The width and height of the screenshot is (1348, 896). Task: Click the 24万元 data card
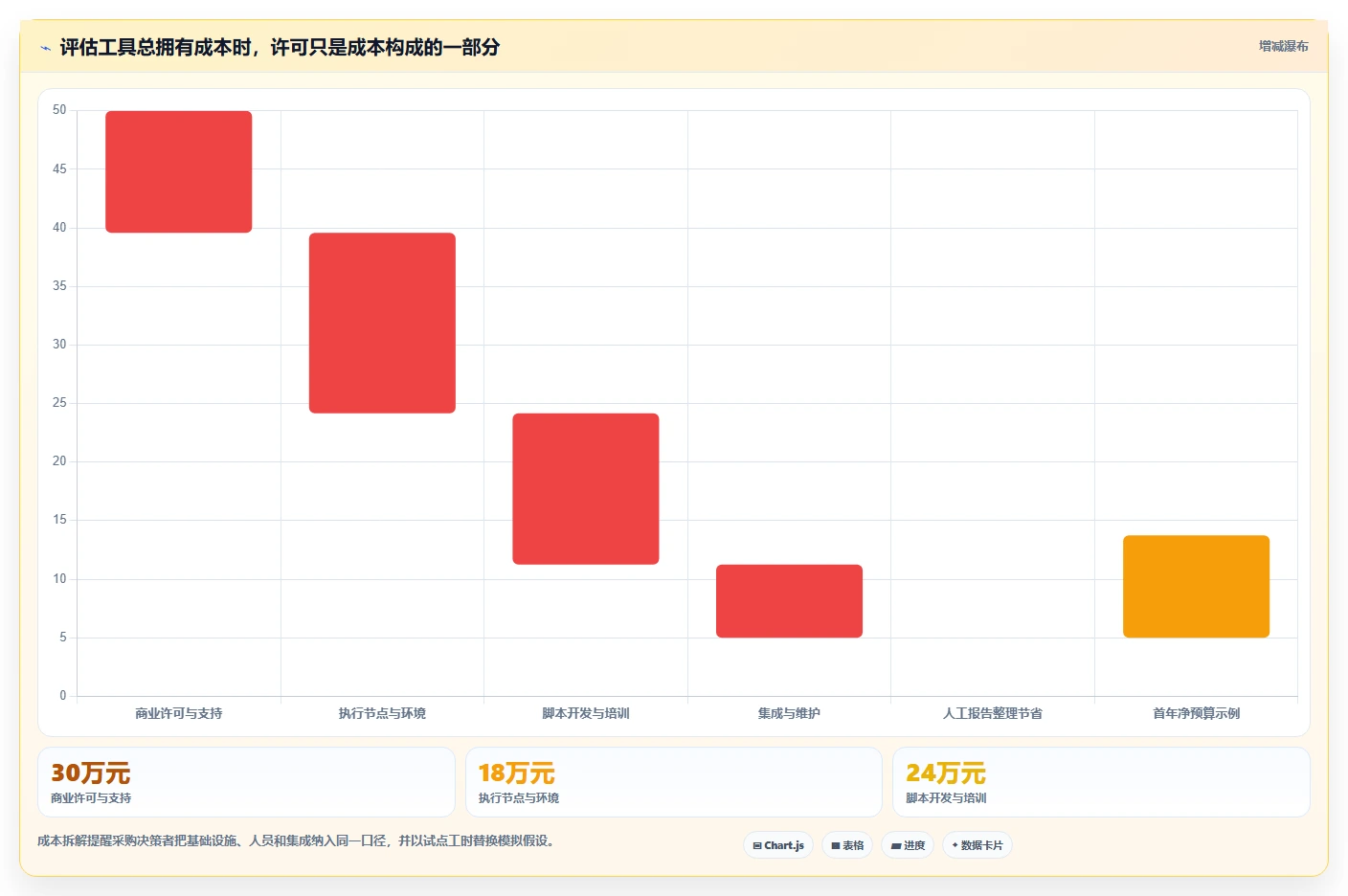point(1101,782)
